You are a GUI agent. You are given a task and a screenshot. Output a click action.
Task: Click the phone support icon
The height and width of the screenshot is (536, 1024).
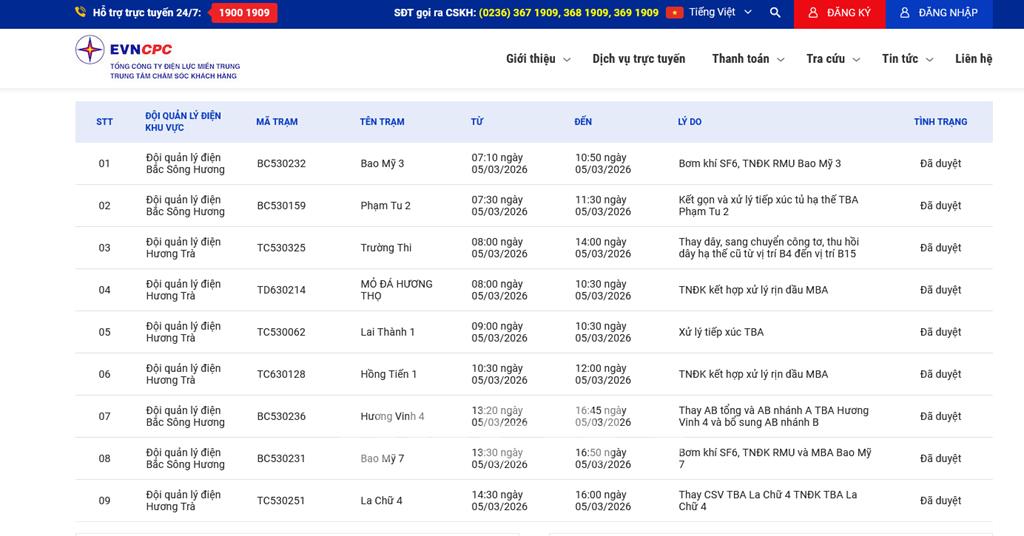tap(80, 13)
